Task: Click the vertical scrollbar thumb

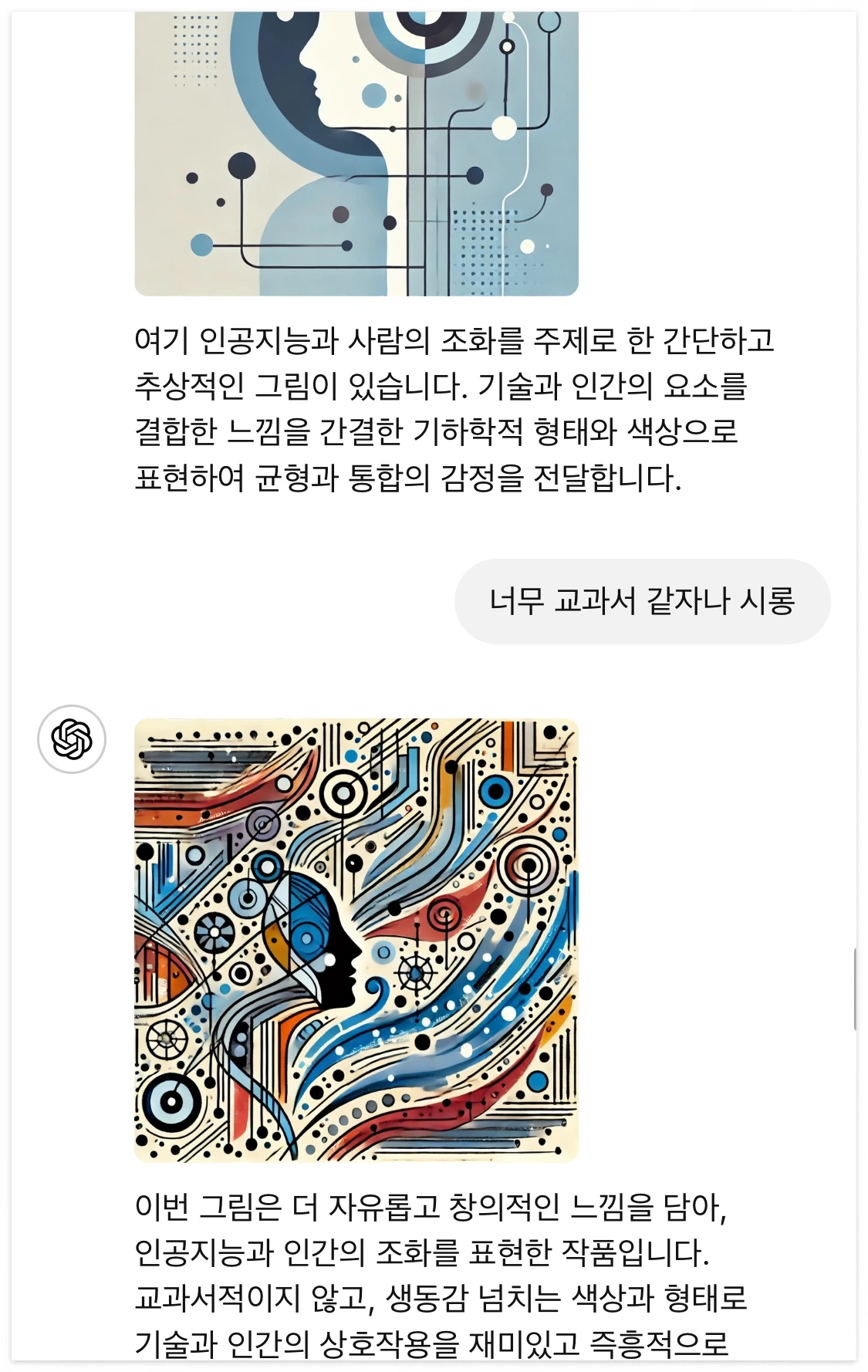Action: (x=855, y=989)
